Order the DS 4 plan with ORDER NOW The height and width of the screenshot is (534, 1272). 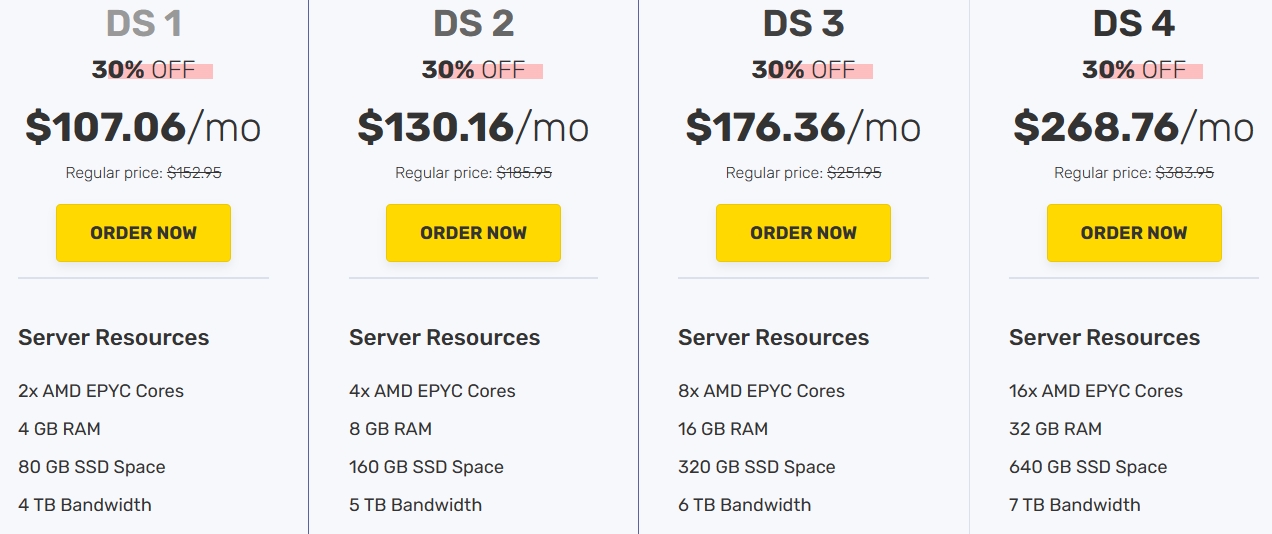tap(1133, 233)
